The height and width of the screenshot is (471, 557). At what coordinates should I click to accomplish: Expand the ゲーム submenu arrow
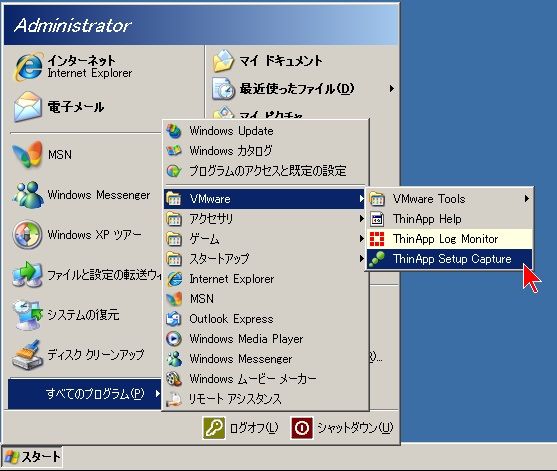(361, 238)
